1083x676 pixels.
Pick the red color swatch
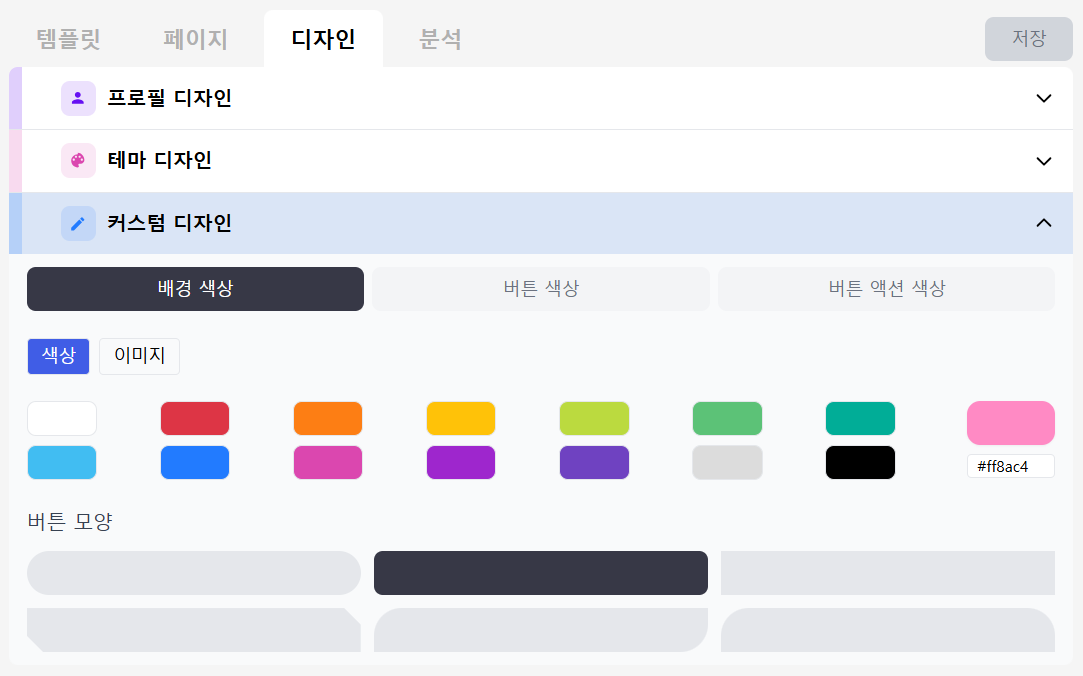(195, 418)
